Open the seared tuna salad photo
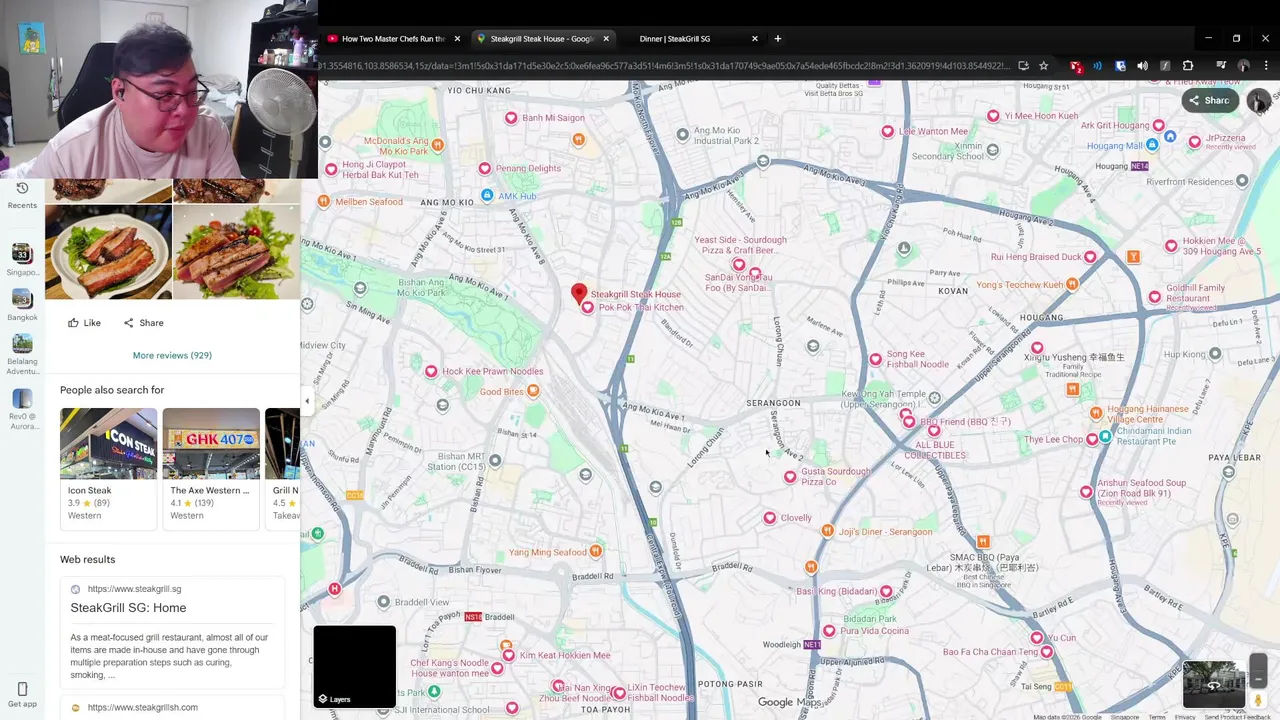The image size is (1280, 720). 236,252
